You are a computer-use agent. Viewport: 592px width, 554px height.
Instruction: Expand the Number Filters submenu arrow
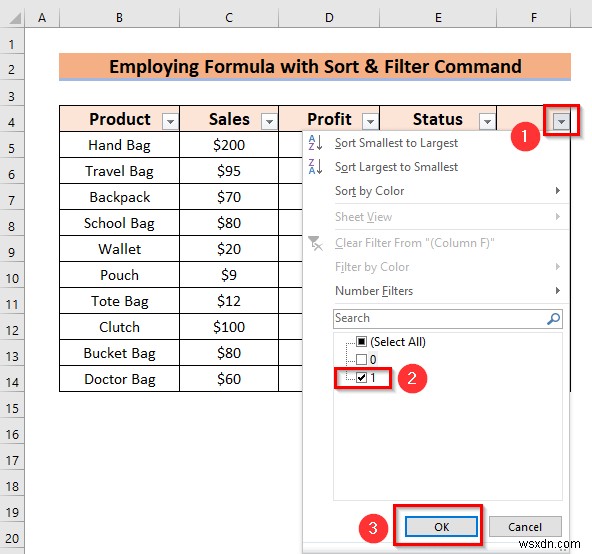point(558,290)
